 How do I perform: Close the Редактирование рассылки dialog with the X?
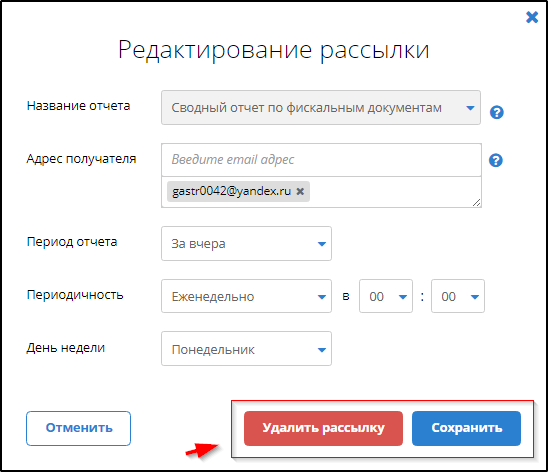tap(532, 17)
